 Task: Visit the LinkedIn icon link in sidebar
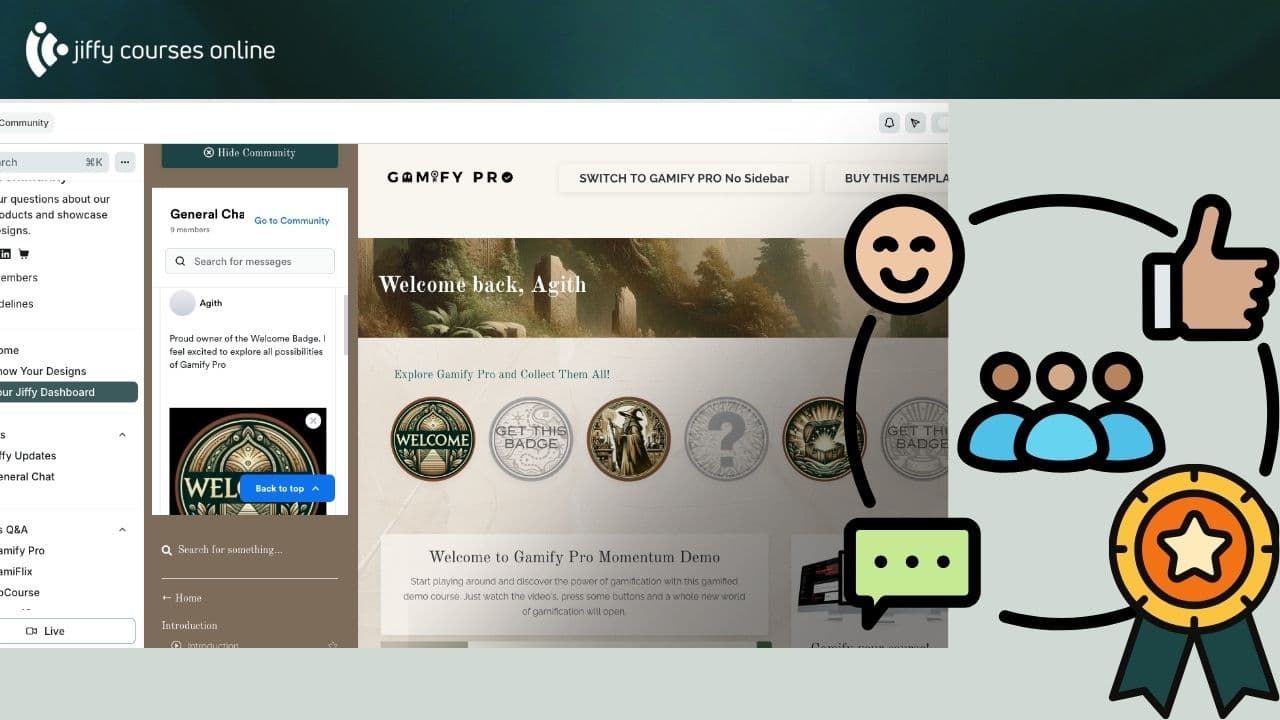click(6, 254)
